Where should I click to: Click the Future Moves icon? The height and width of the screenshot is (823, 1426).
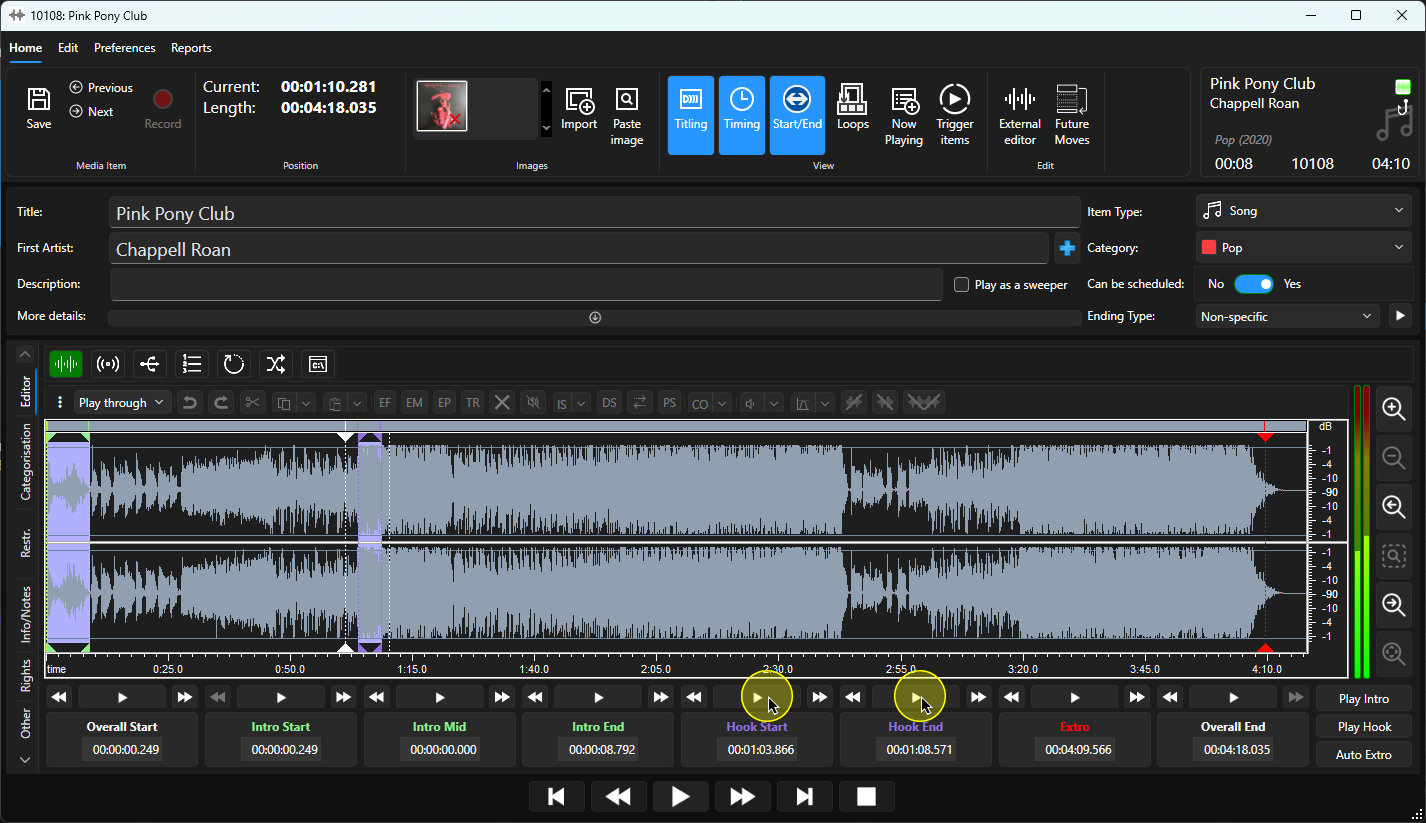pyautogui.click(x=1072, y=116)
